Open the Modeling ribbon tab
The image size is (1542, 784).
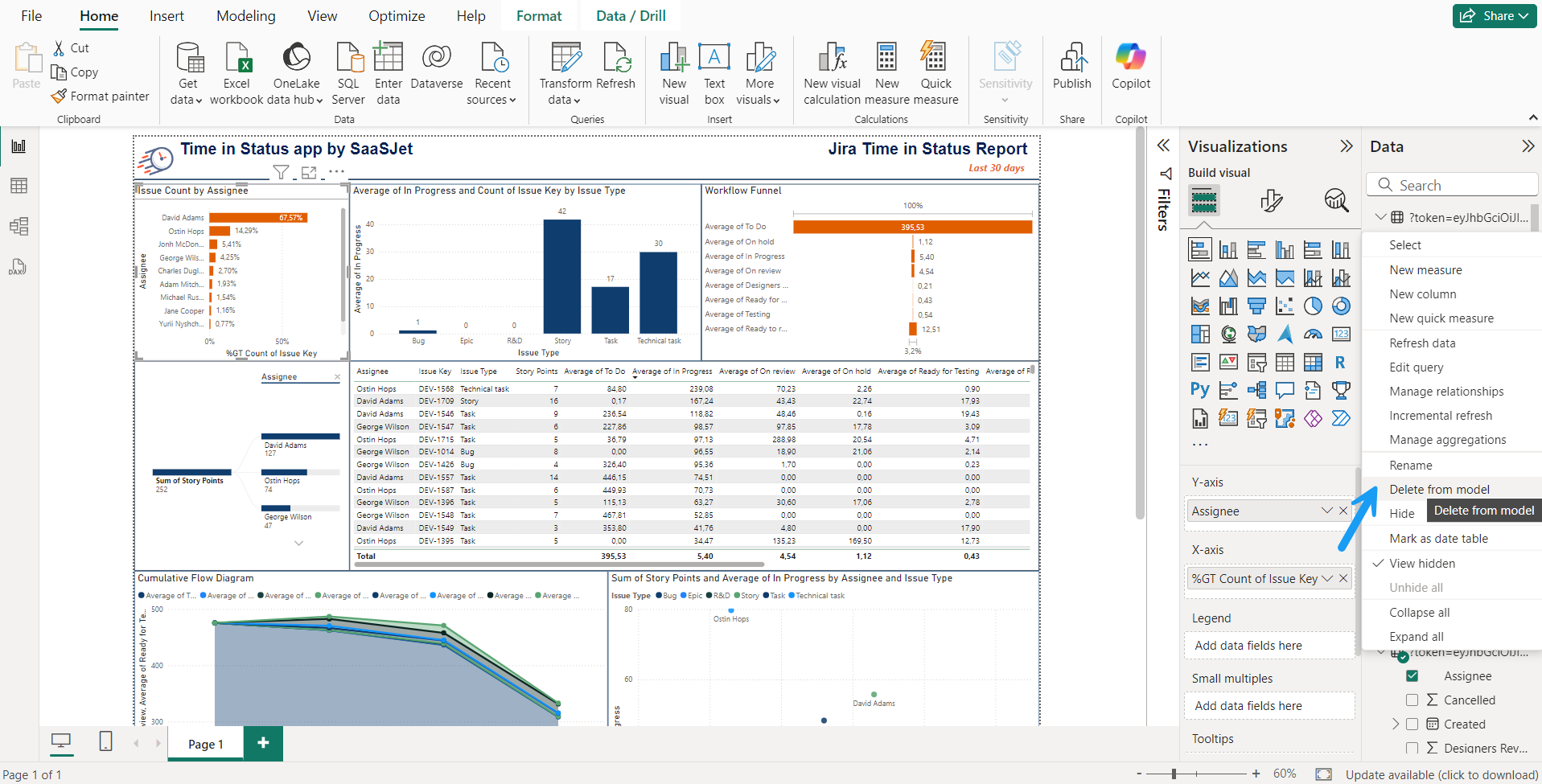(245, 16)
